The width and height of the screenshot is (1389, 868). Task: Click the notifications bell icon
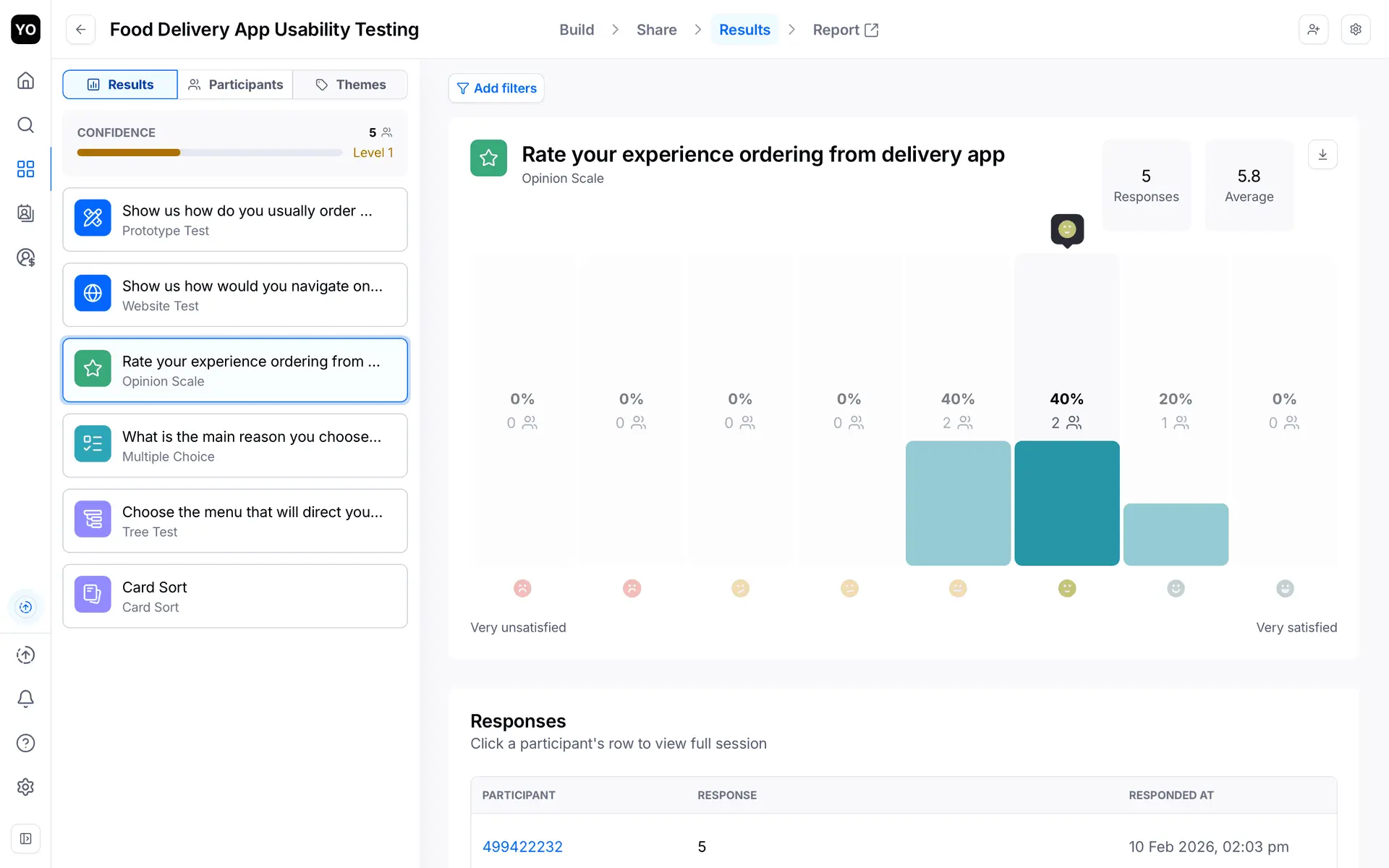(x=25, y=699)
